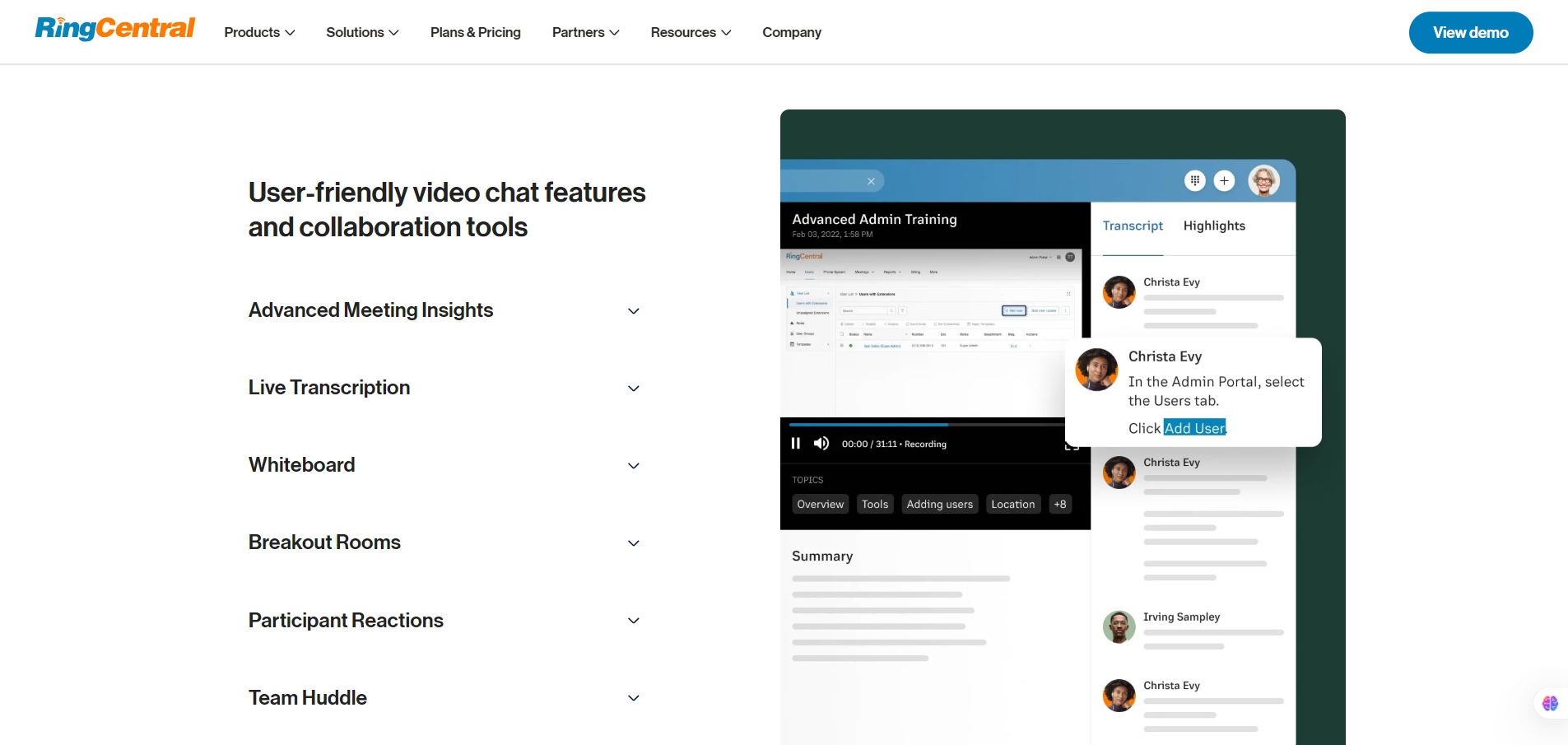1568x745 pixels.
Task: Click the recorded video screen thumbnail
Action: click(930, 333)
